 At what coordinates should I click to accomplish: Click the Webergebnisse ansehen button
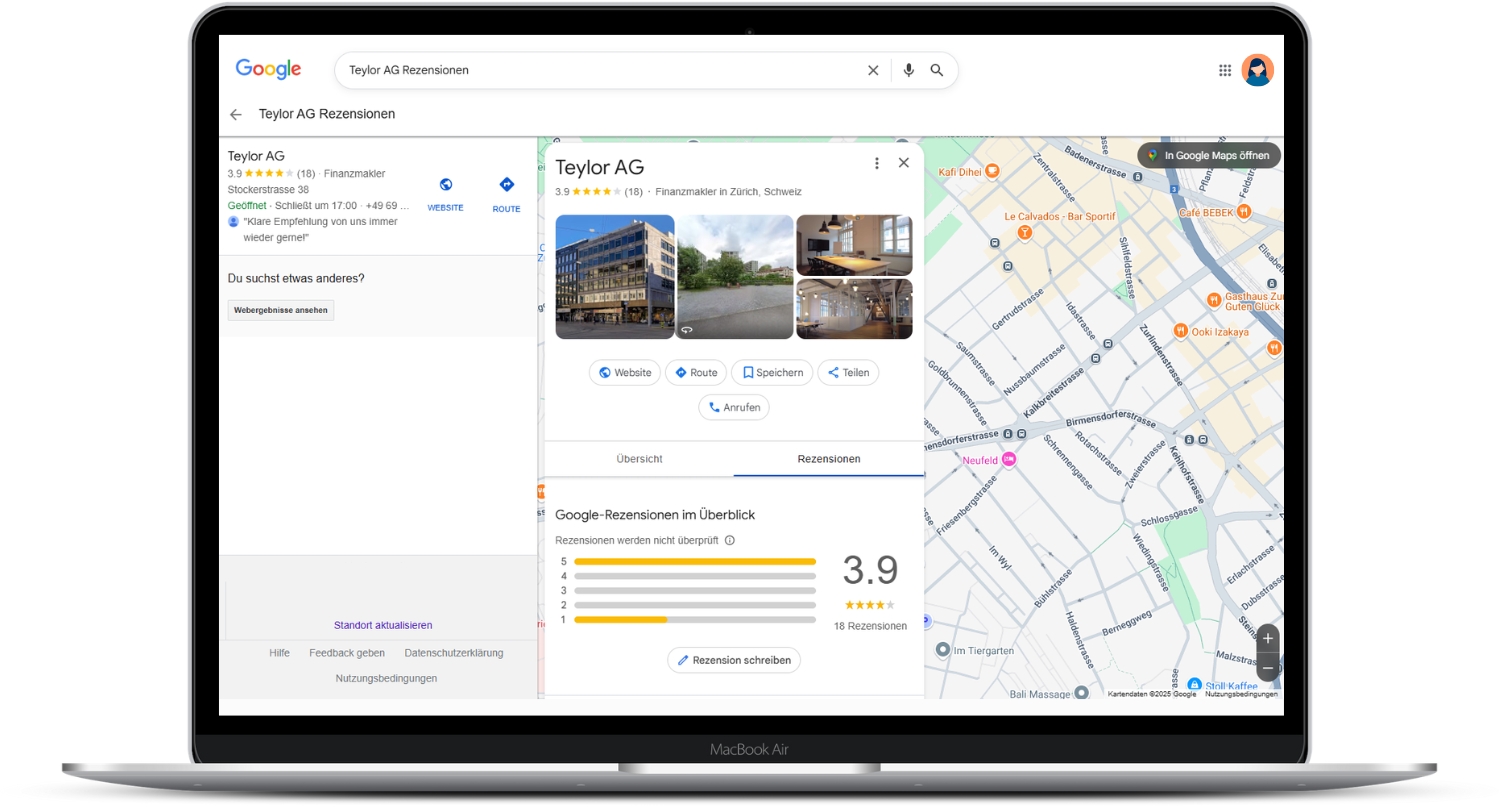281,310
